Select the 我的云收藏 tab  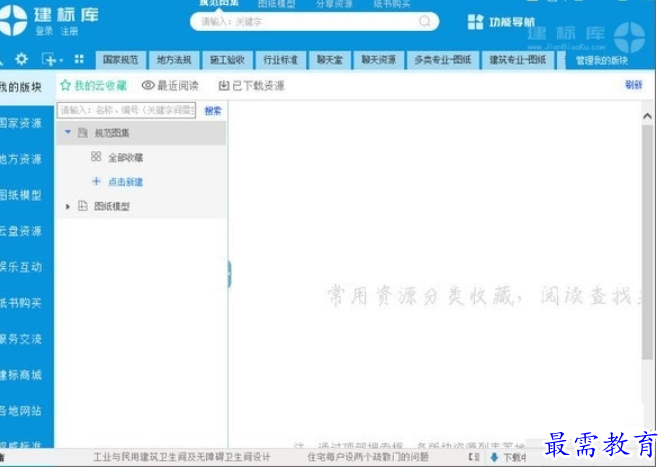93,86
